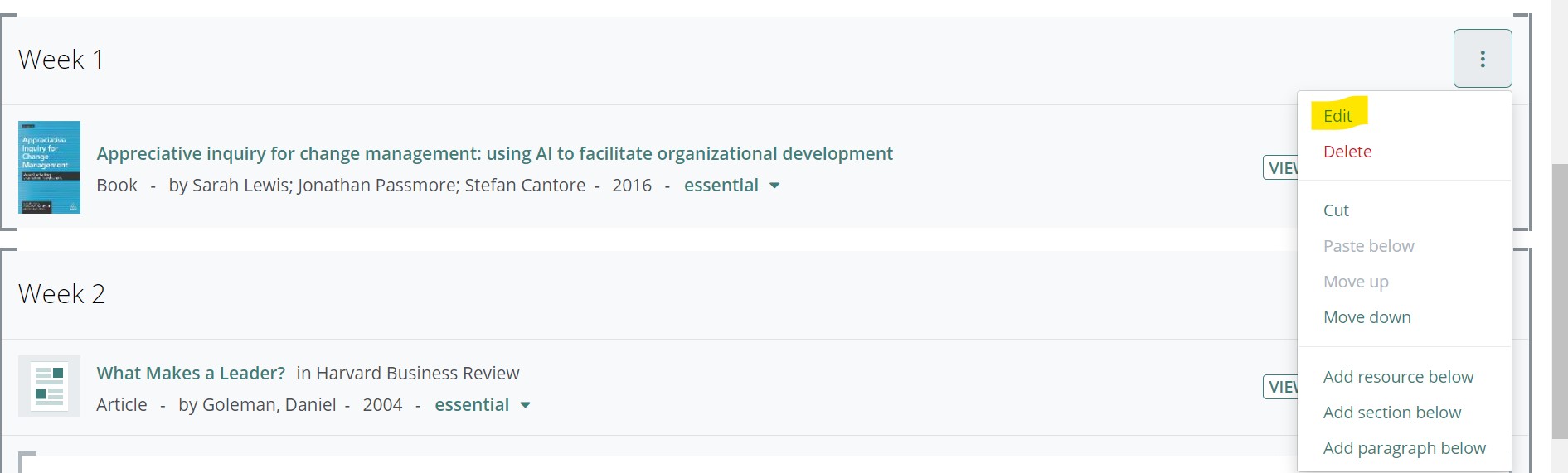Choose Add section below
Viewport: 1568px width, 473px height.
point(1391,413)
